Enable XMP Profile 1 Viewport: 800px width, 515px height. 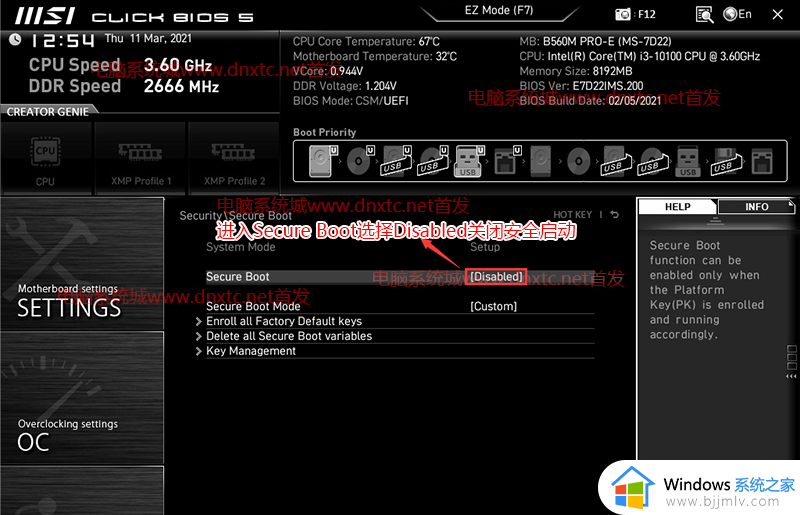[140, 159]
